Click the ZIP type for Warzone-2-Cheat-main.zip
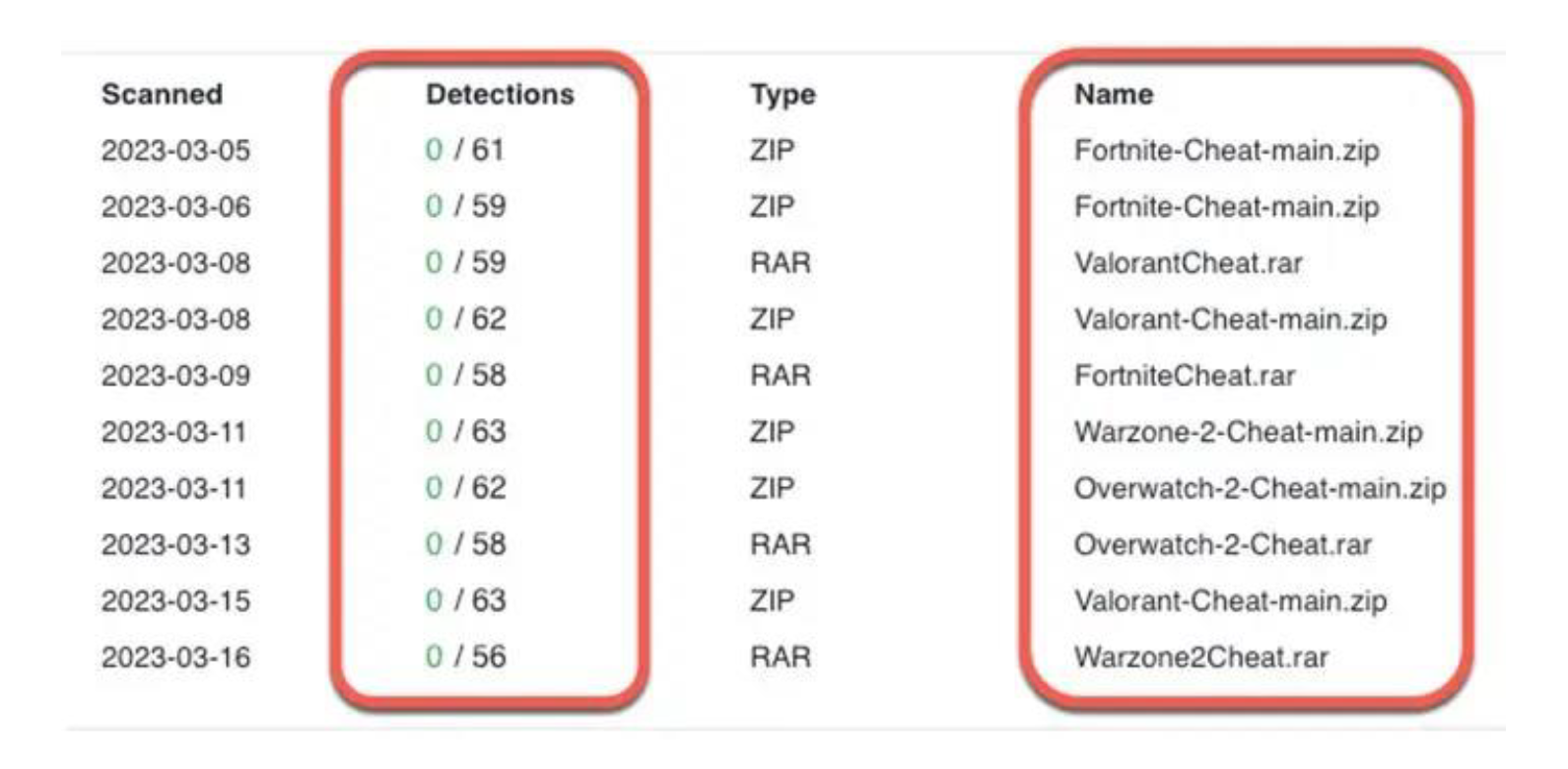Image resolution: width=1568 pixels, height=769 pixels. [x=771, y=432]
